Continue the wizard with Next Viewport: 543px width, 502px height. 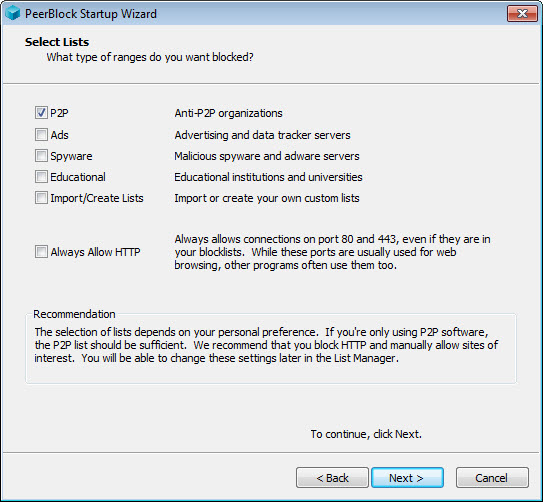click(x=407, y=478)
